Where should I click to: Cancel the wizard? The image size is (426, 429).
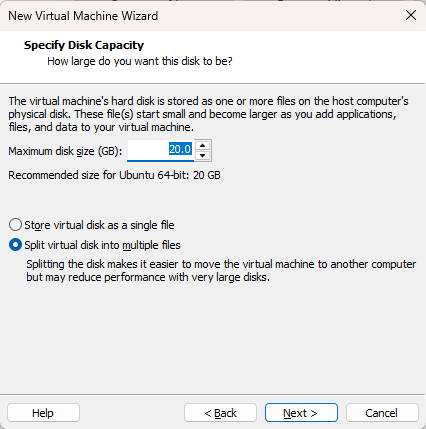pyautogui.click(x=382, y=413)
